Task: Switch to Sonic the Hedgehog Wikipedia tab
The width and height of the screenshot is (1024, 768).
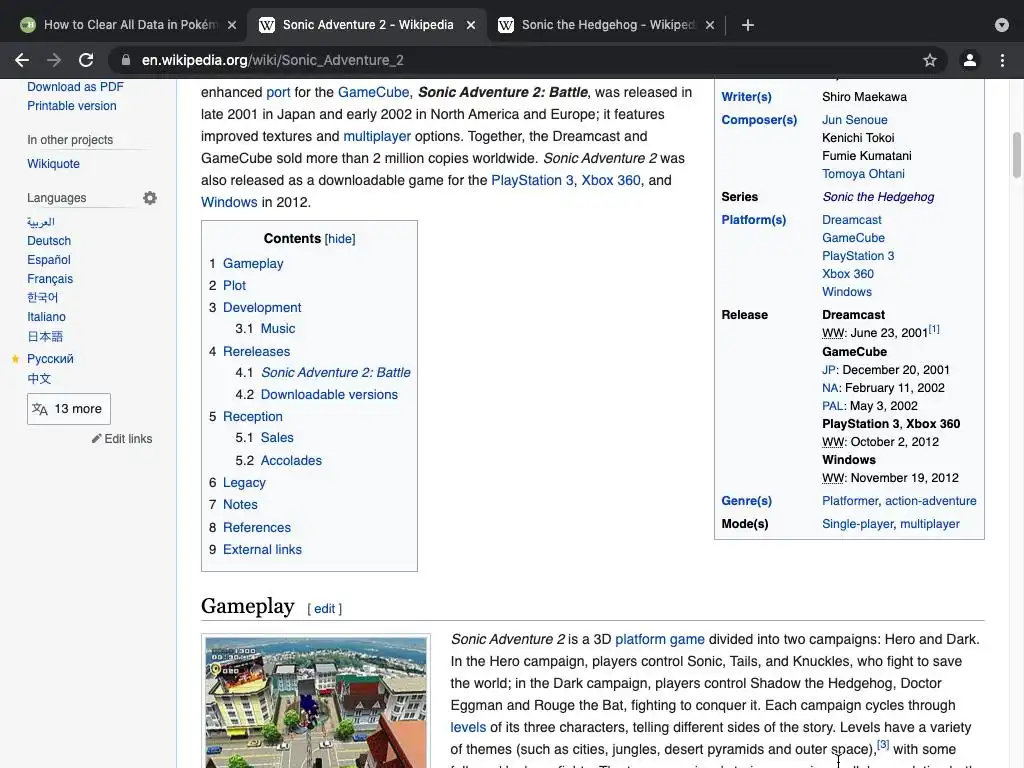Action: pyautogui.click(x=605, y=25)
